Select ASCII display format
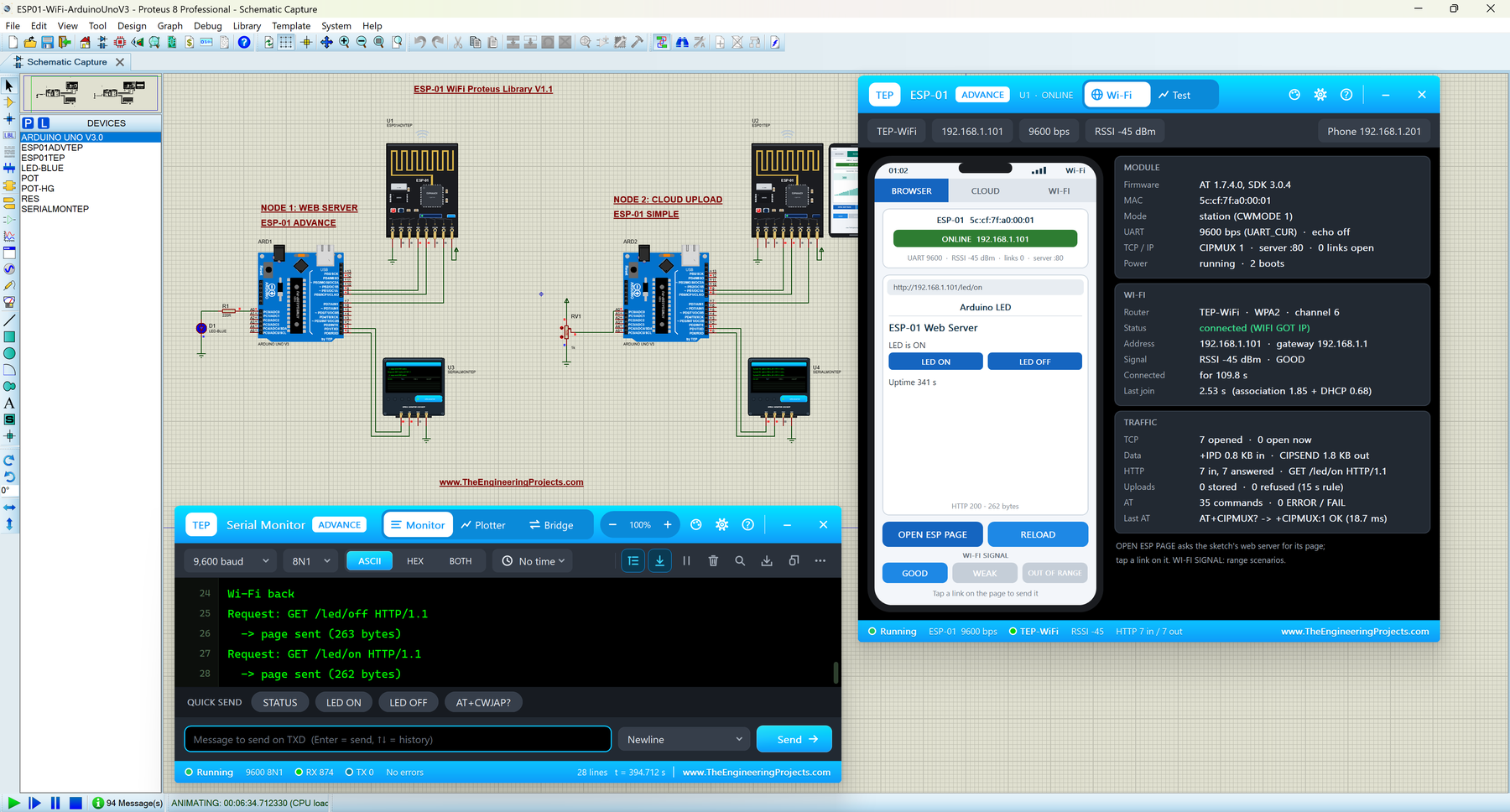Viewport: 1510px width, 812px height. tap(370, 561)
